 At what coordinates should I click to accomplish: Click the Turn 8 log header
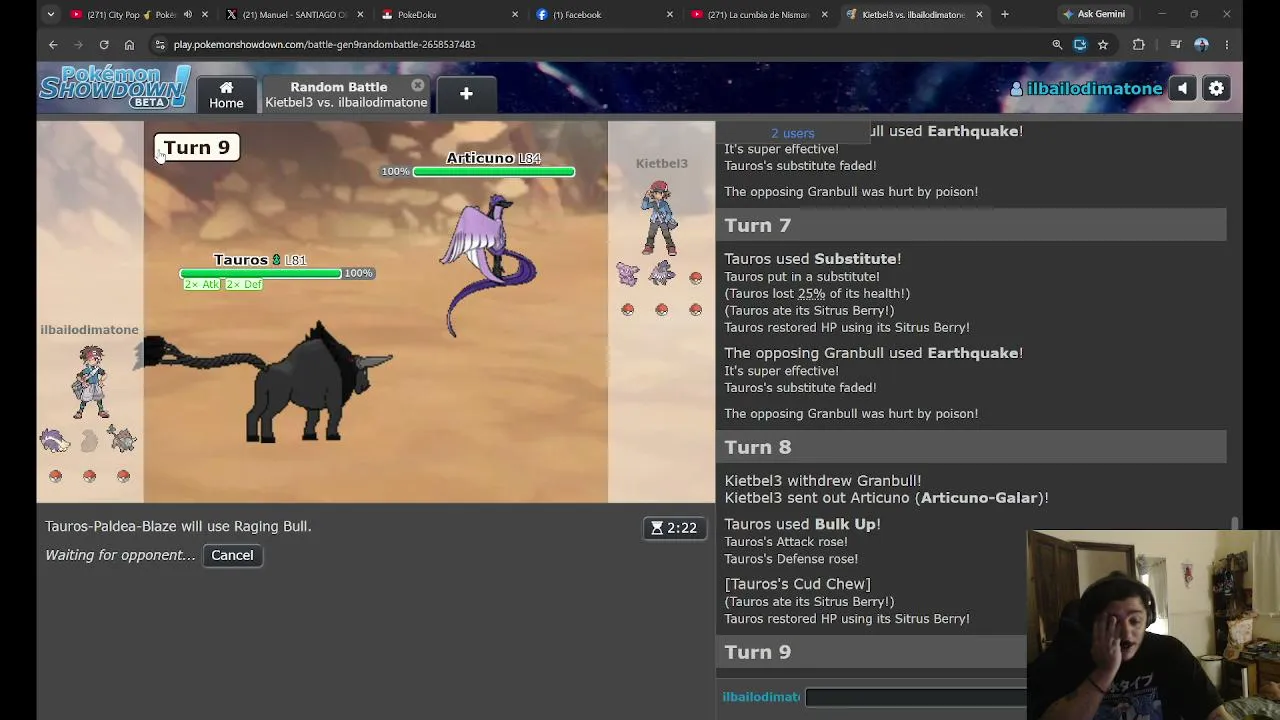click(x=971, y=447)
